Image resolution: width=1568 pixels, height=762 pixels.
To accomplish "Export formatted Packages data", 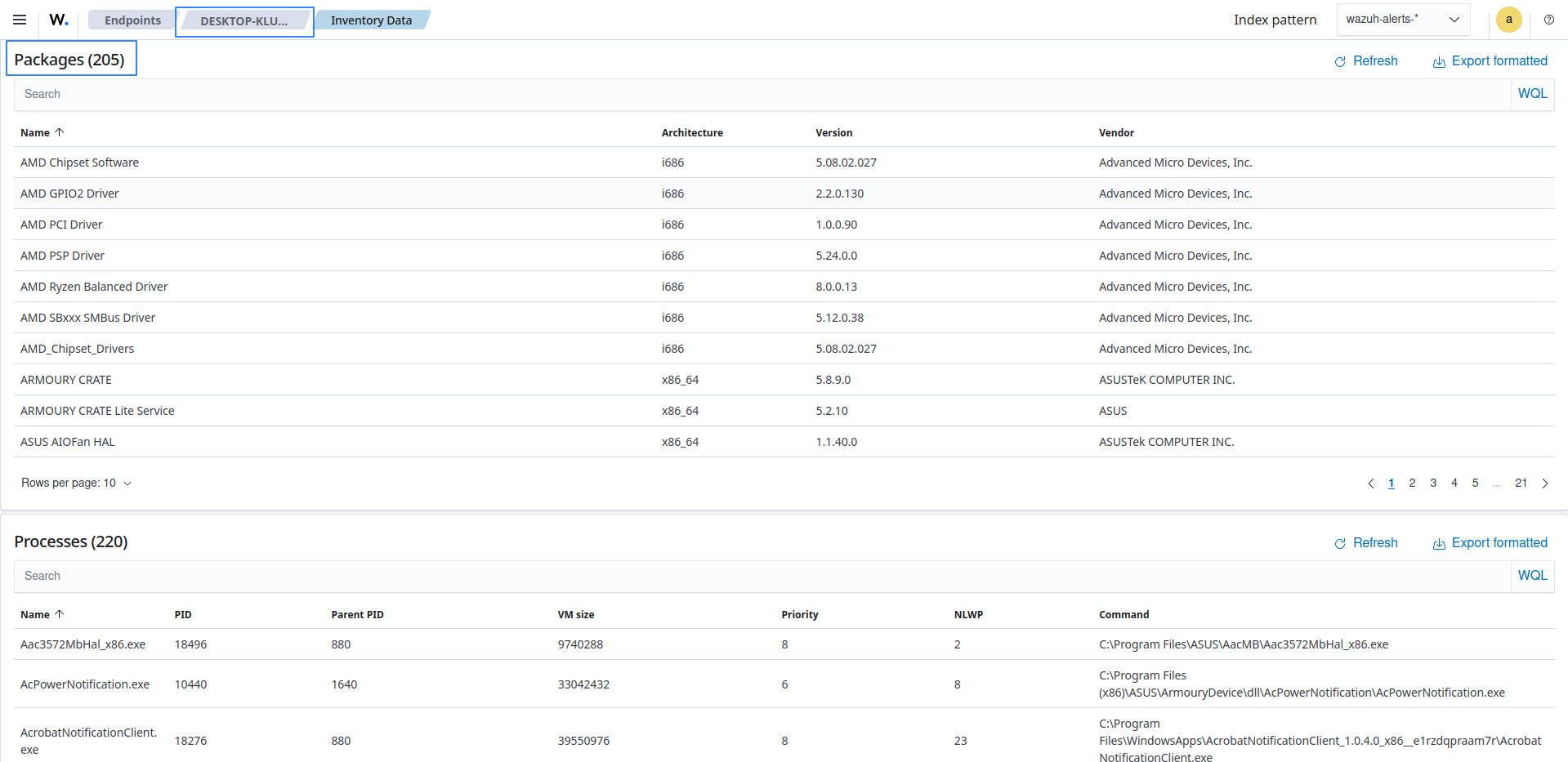I will (x=1490, y=61).
